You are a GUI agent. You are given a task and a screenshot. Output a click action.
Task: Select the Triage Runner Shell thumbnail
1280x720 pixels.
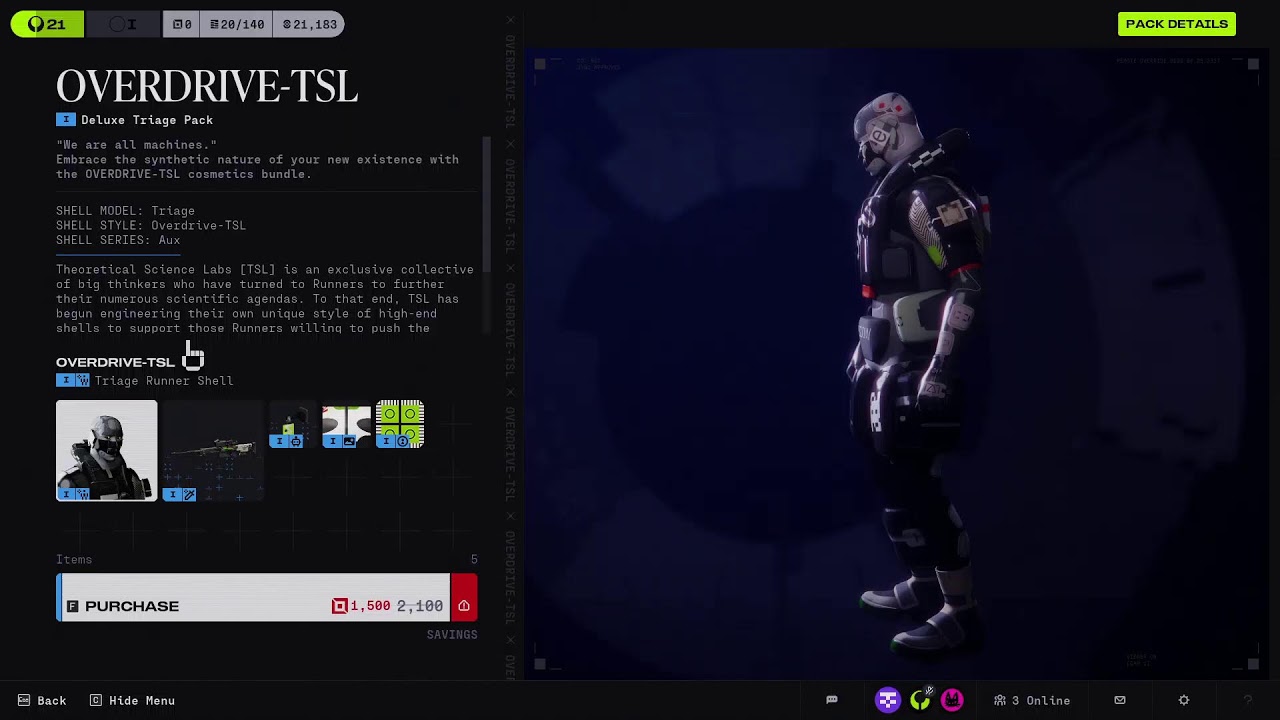point(106,450)
